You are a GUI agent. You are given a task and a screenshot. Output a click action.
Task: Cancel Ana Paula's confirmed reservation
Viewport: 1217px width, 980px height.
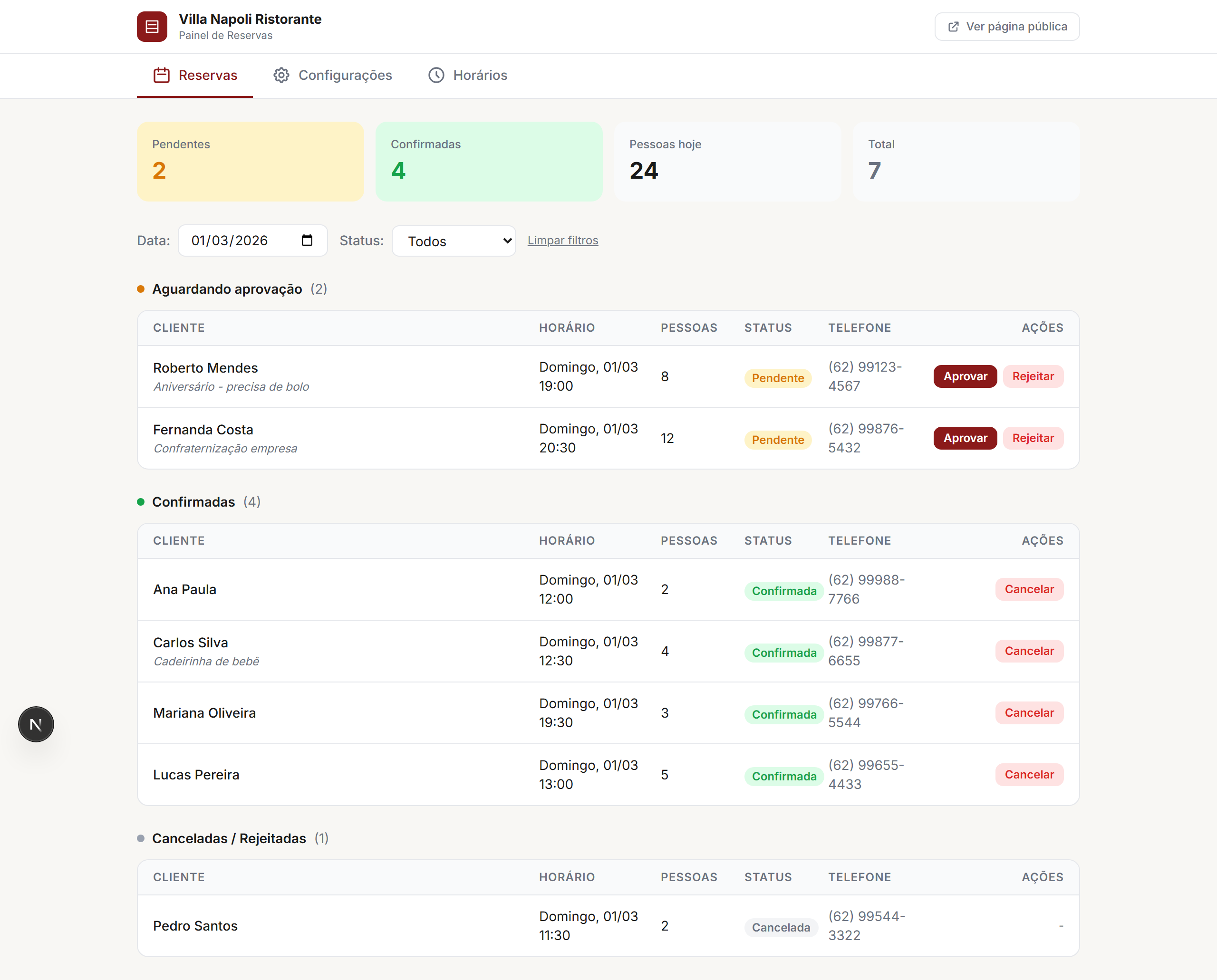point(1029,589)
